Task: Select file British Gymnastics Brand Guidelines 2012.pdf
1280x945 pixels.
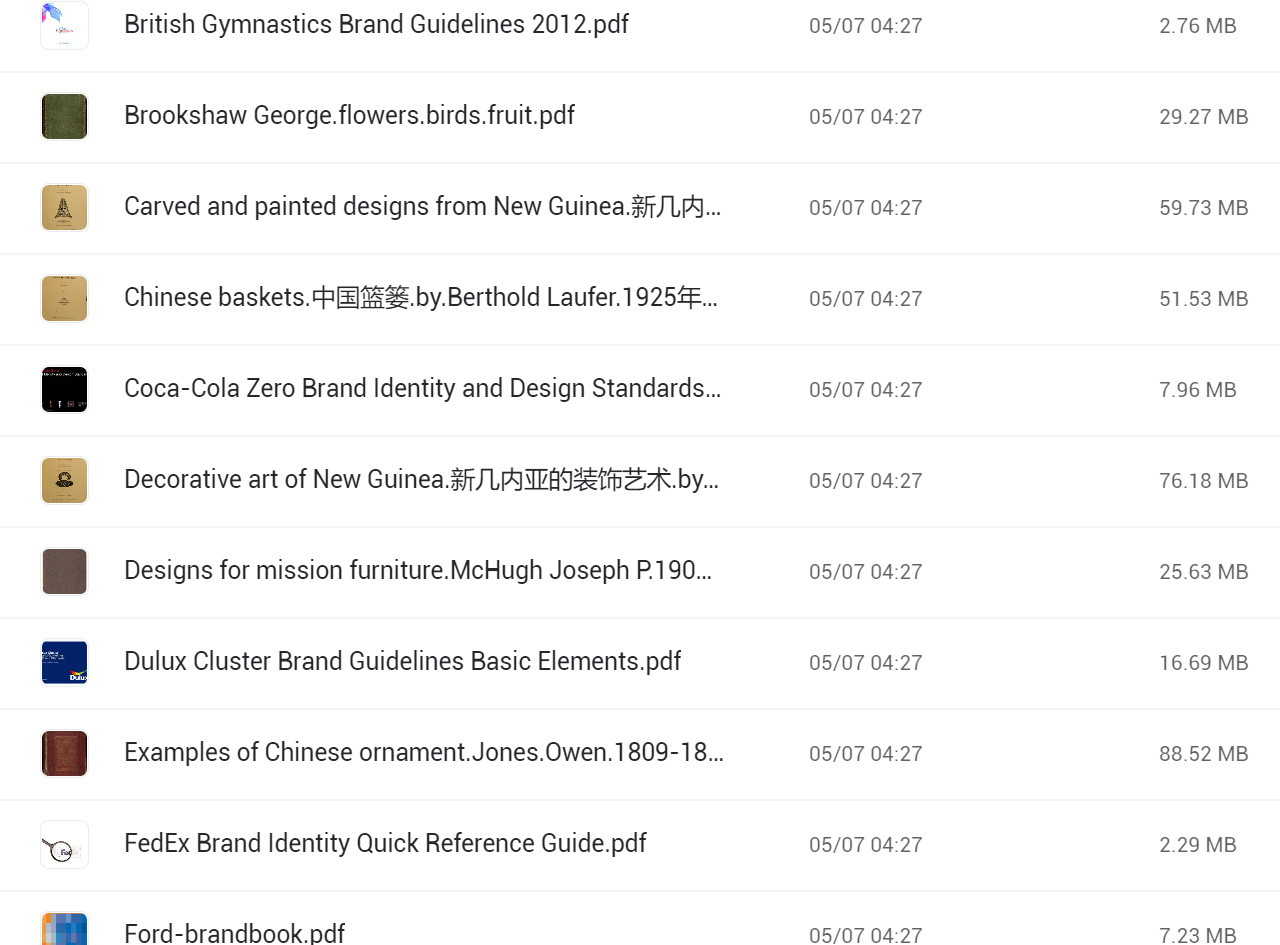Action: (x=376, y=24)
